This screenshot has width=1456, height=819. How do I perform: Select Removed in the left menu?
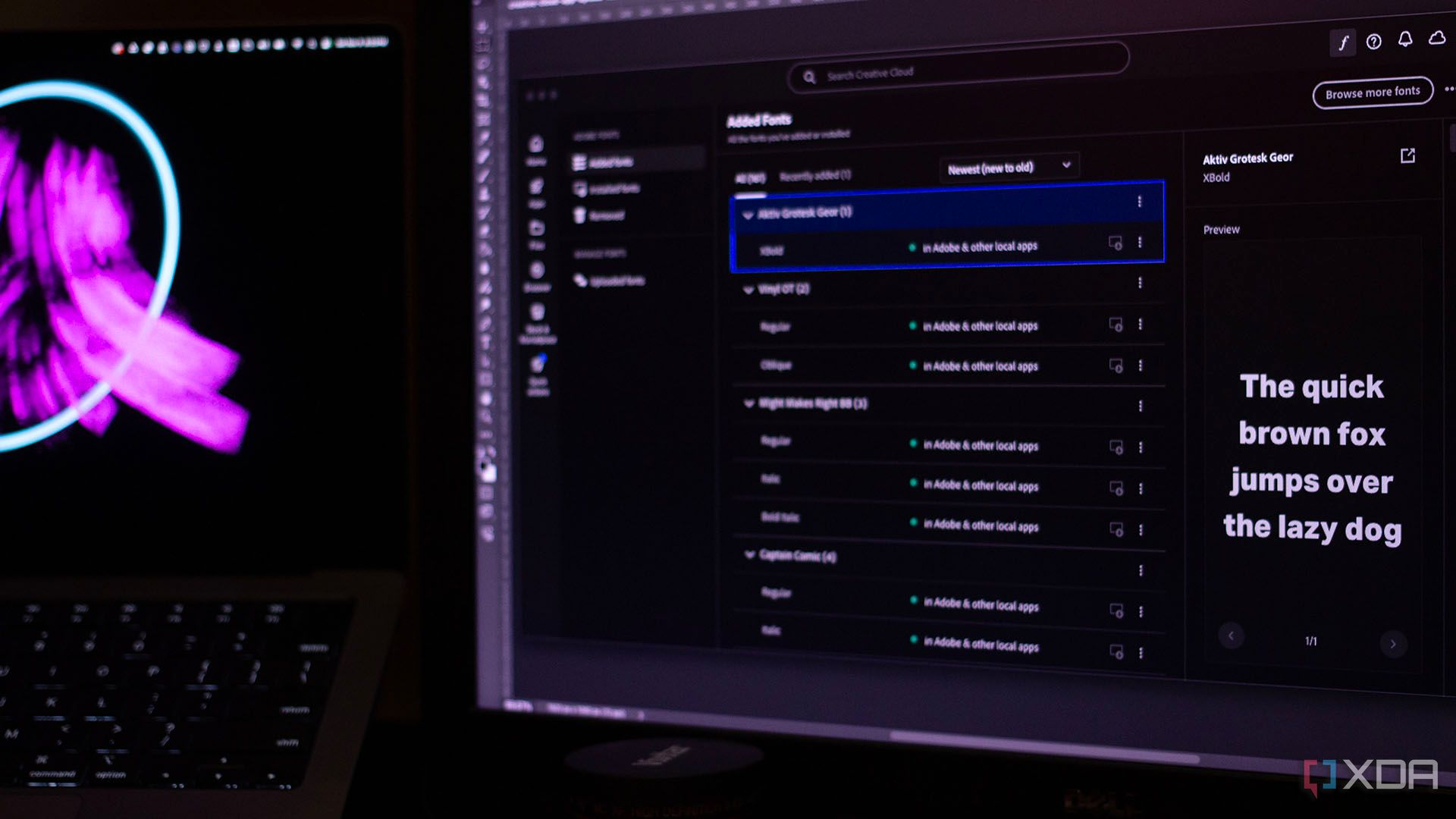[599, 215]
